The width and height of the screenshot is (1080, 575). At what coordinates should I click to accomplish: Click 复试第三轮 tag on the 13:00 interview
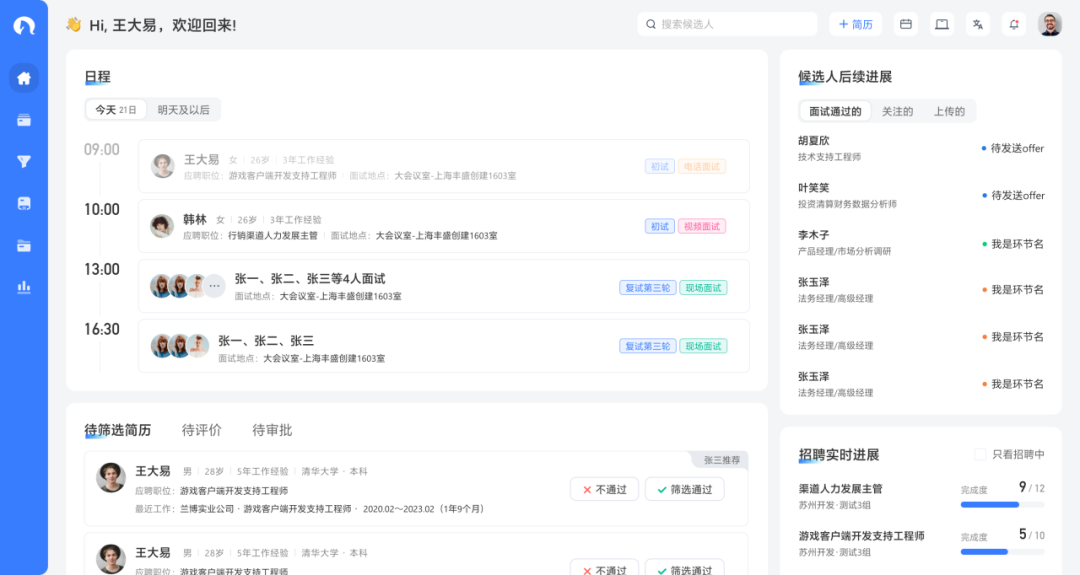(647, 288)
